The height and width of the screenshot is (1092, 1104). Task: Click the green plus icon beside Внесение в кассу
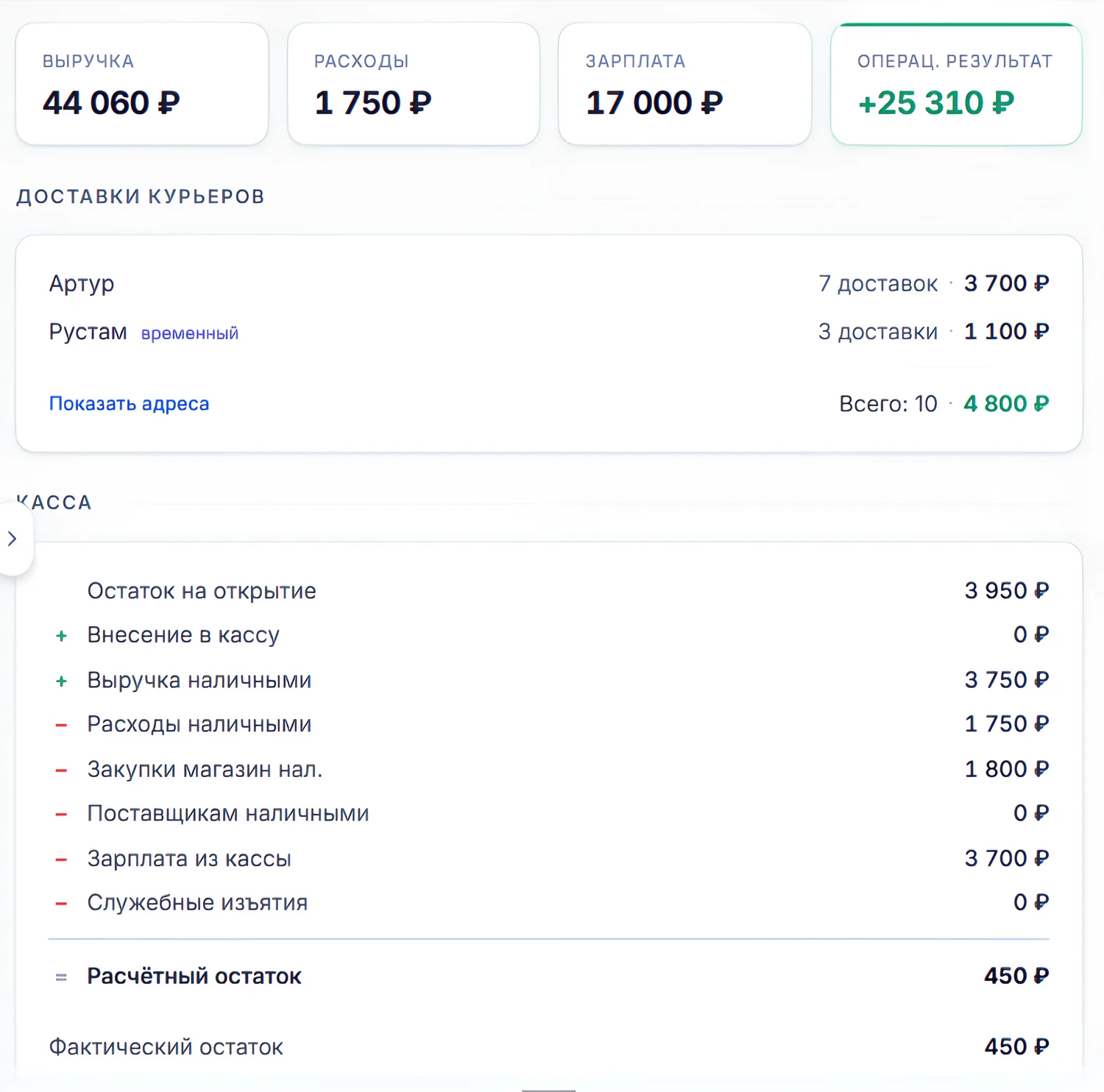point(62,636)
